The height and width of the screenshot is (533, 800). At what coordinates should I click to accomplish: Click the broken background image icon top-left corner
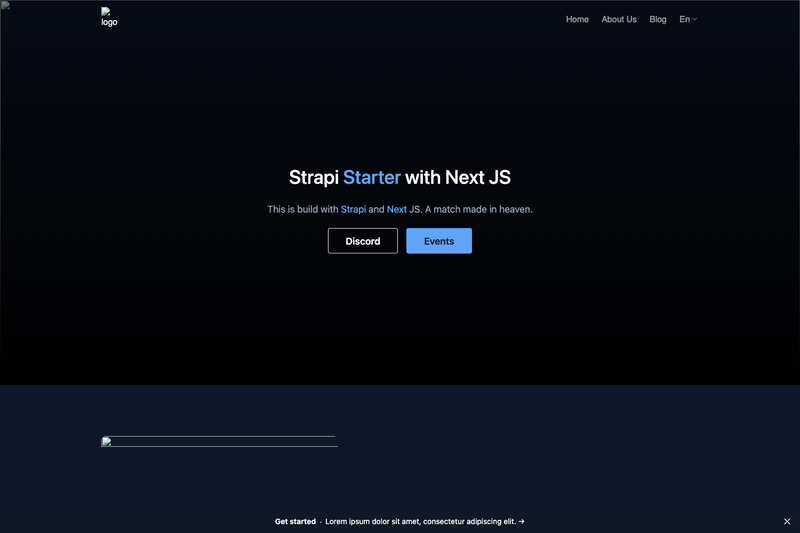point(5,5)
